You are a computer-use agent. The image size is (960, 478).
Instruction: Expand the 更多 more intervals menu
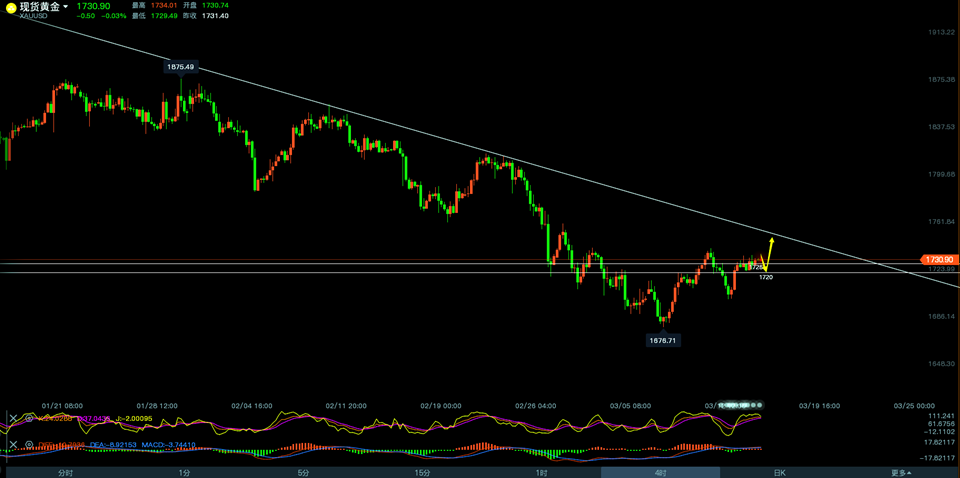(x=899, y=472)
